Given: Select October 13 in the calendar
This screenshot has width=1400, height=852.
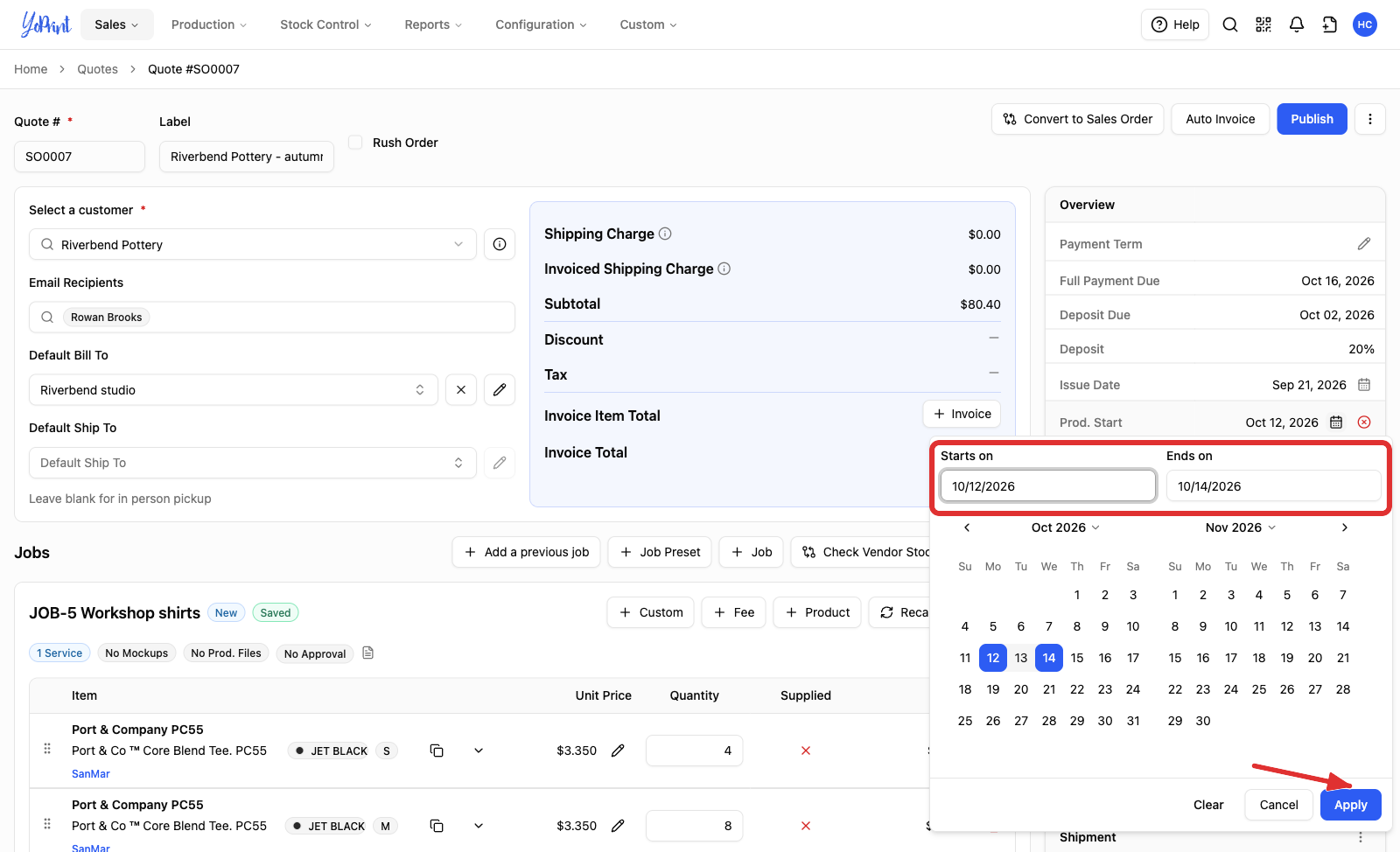Looking at the screenshot, I should [1021, 658].
